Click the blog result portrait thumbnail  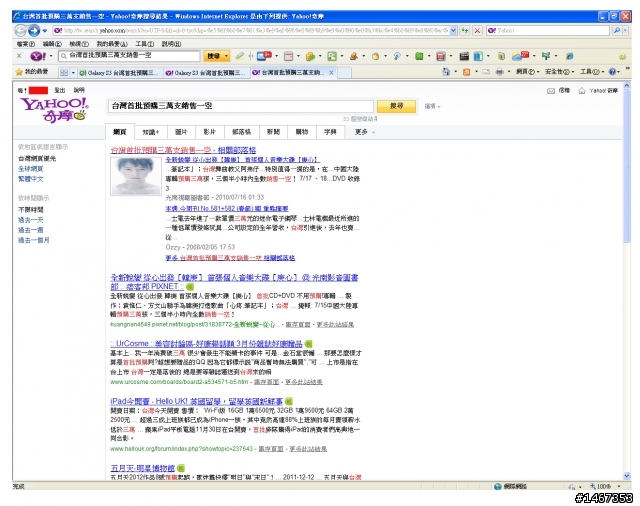[136, 176]
